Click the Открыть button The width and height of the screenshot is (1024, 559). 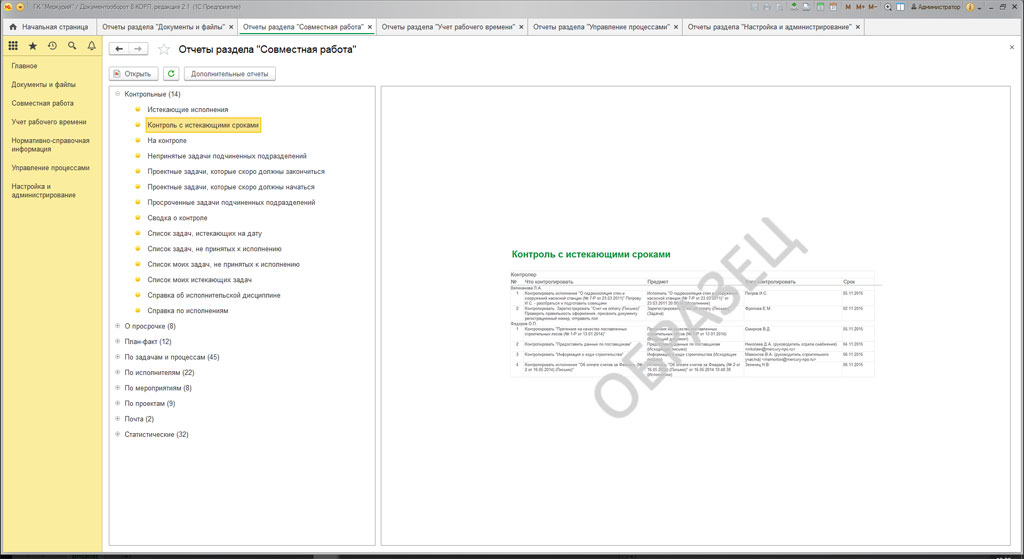click(x=132, y=73)
